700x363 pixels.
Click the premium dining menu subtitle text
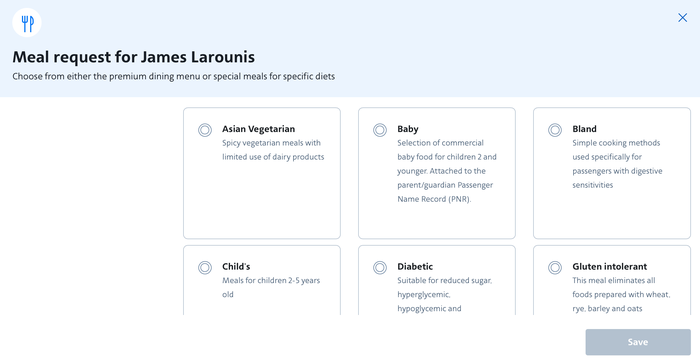point(174,76)
